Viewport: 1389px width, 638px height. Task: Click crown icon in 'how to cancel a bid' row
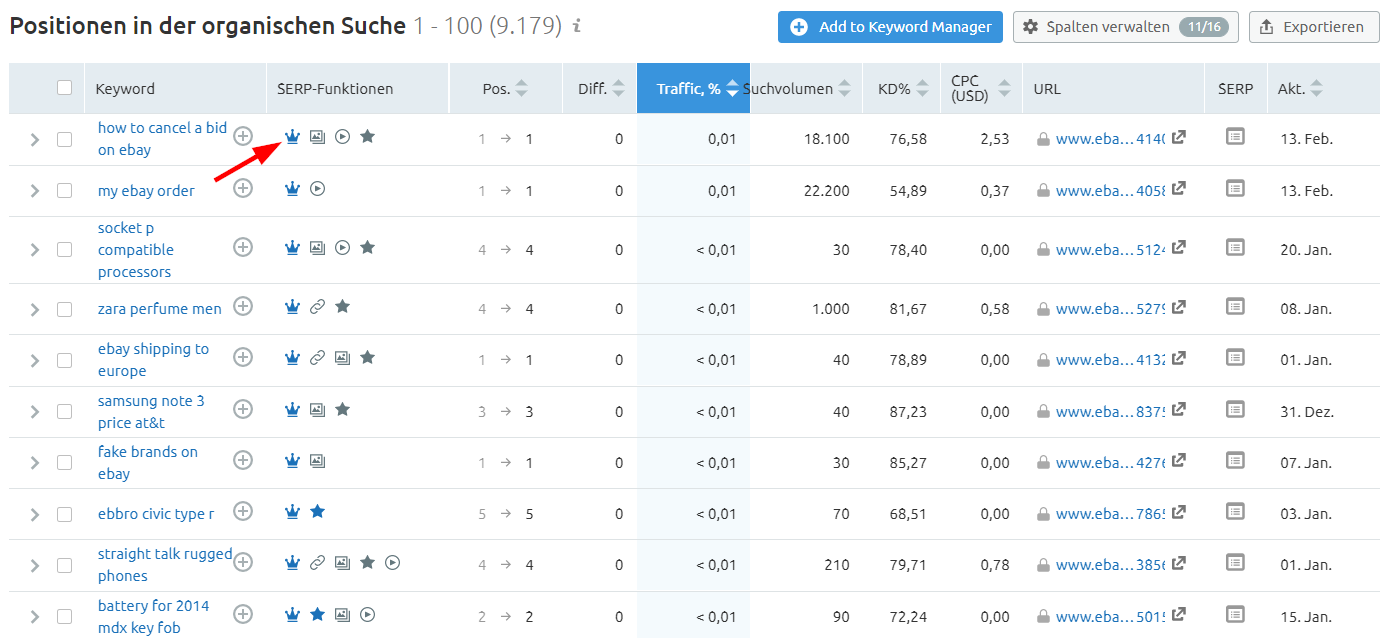(292, 137)
